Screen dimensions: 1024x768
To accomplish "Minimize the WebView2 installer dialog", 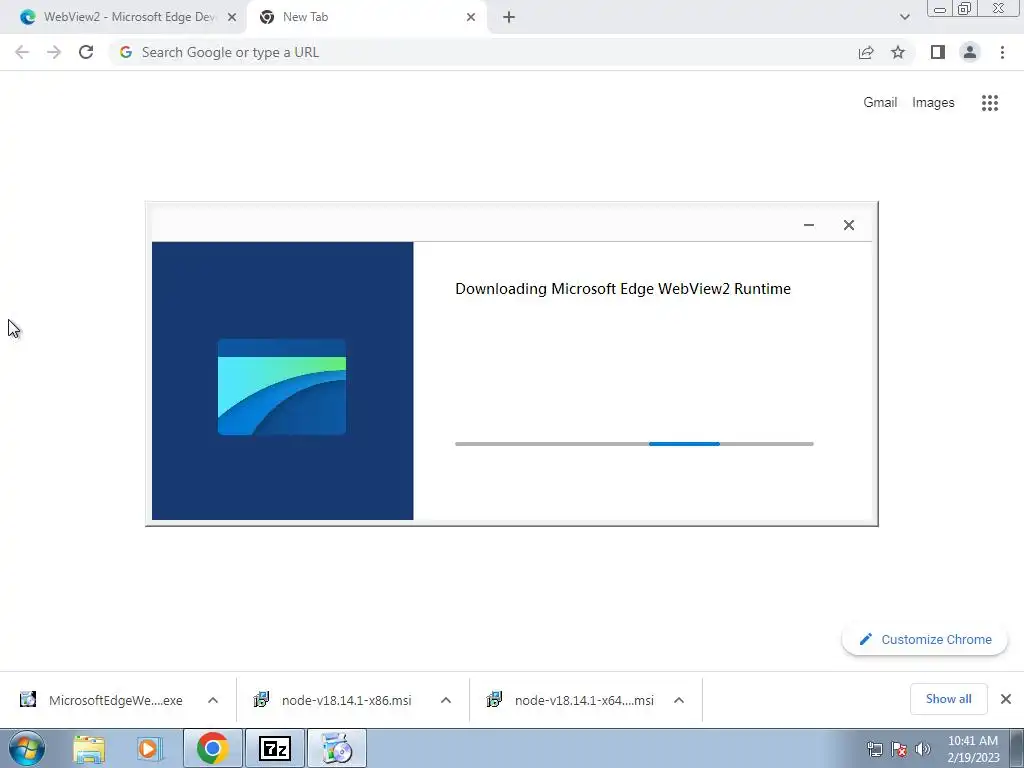I will tap(808, 225).
